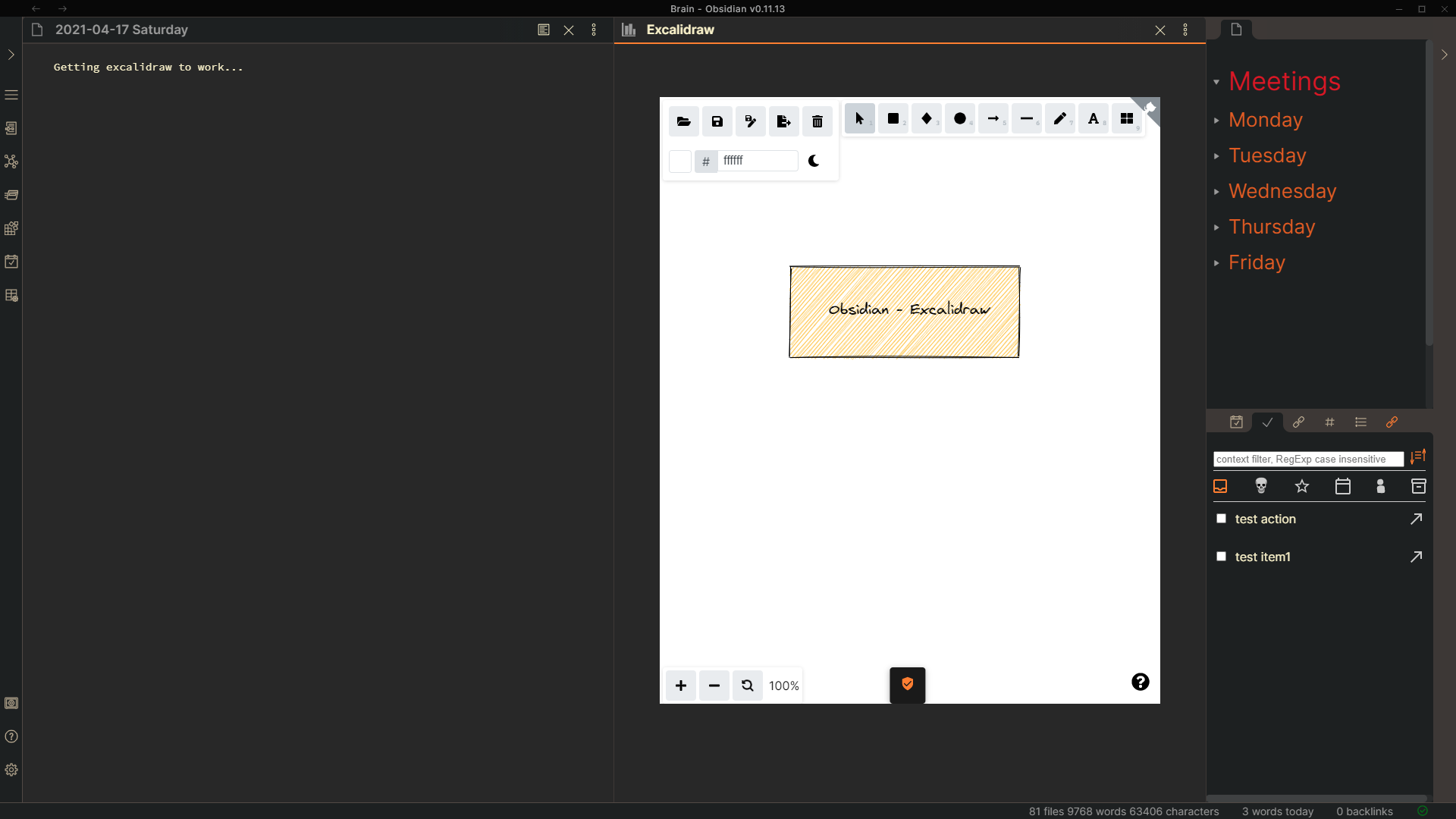This screenshot has width=1456, height=819.
Task: Click the Excalidraw help question icon
Action: (1141, 682)
